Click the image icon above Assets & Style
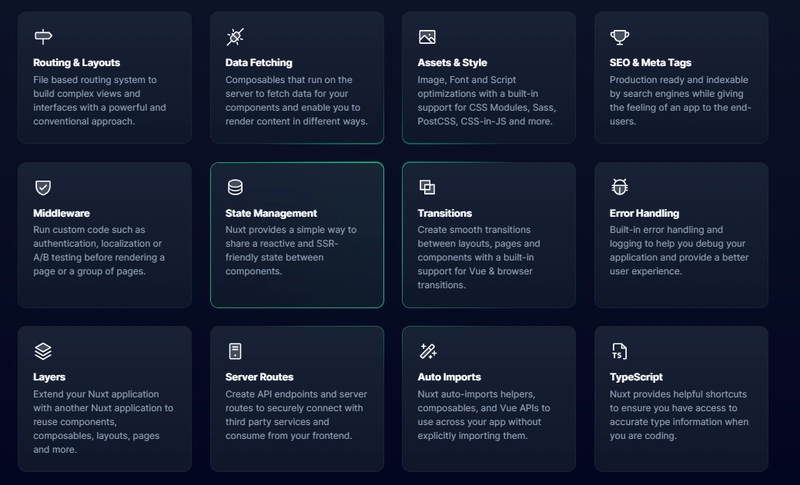 (x=427, y=37)
